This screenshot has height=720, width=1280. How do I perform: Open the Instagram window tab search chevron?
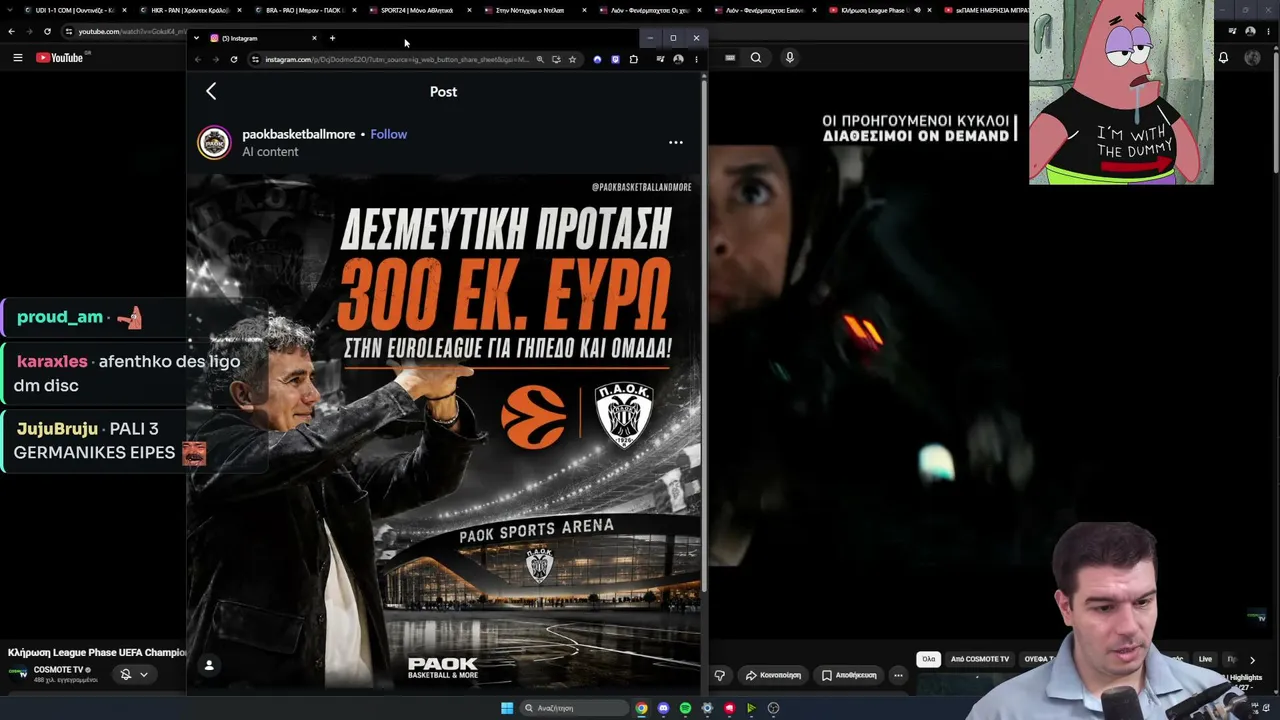(196, 38)
